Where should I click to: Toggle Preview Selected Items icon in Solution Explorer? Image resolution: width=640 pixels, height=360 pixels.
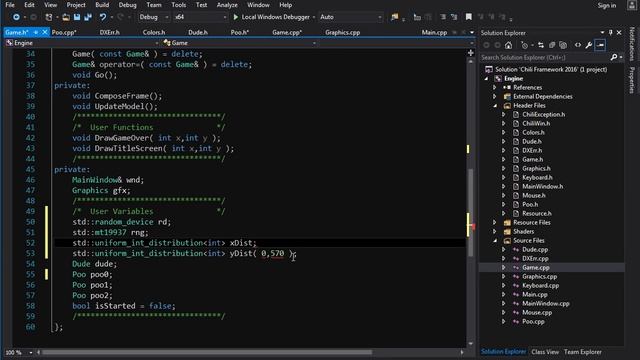pyautogui.click(x=600, y=45)
